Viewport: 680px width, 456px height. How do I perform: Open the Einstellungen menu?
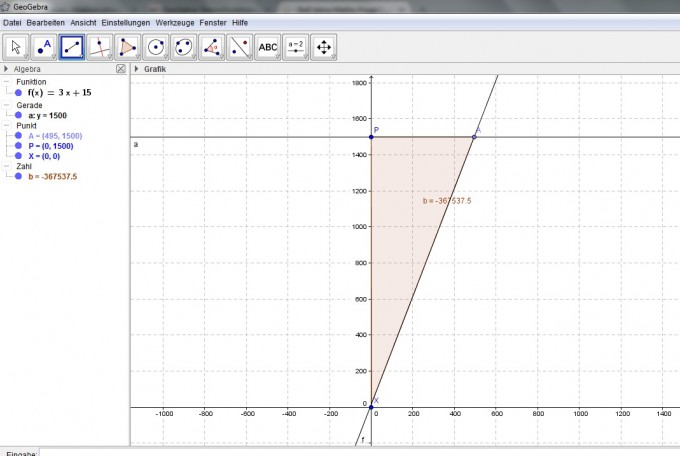[x=126, y=22]
